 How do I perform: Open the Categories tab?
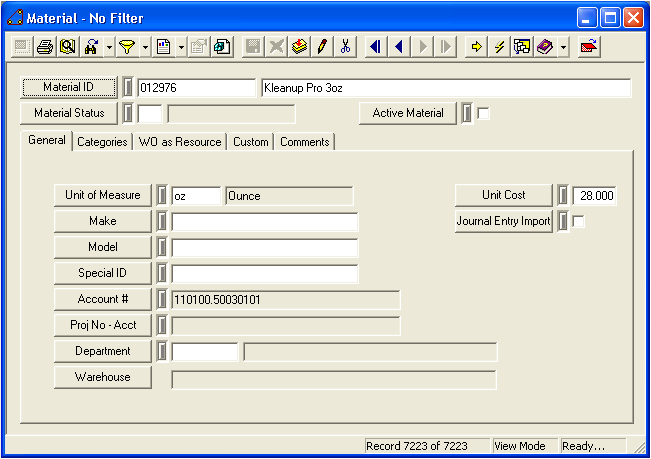click(102, 142)
